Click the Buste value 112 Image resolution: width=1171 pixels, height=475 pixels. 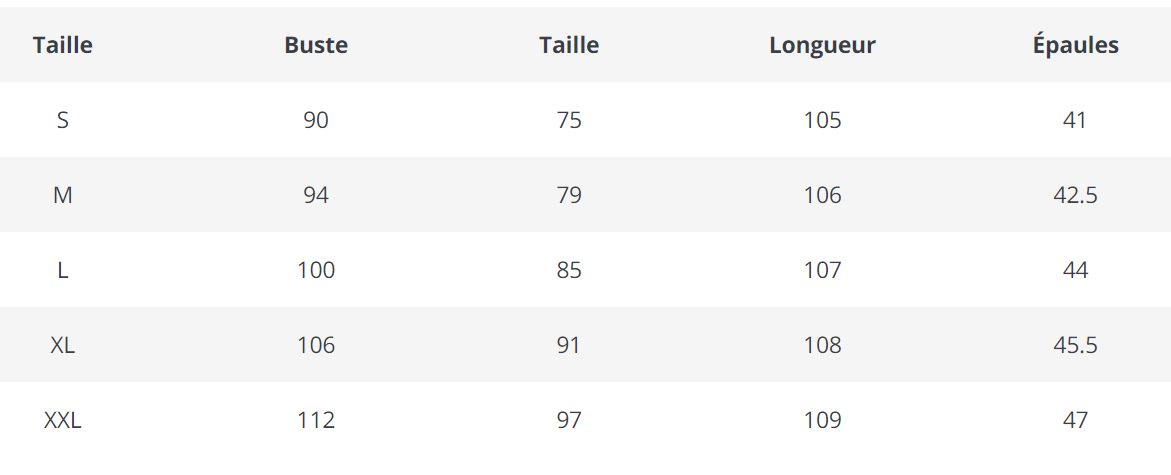click(x=316, y=420)
